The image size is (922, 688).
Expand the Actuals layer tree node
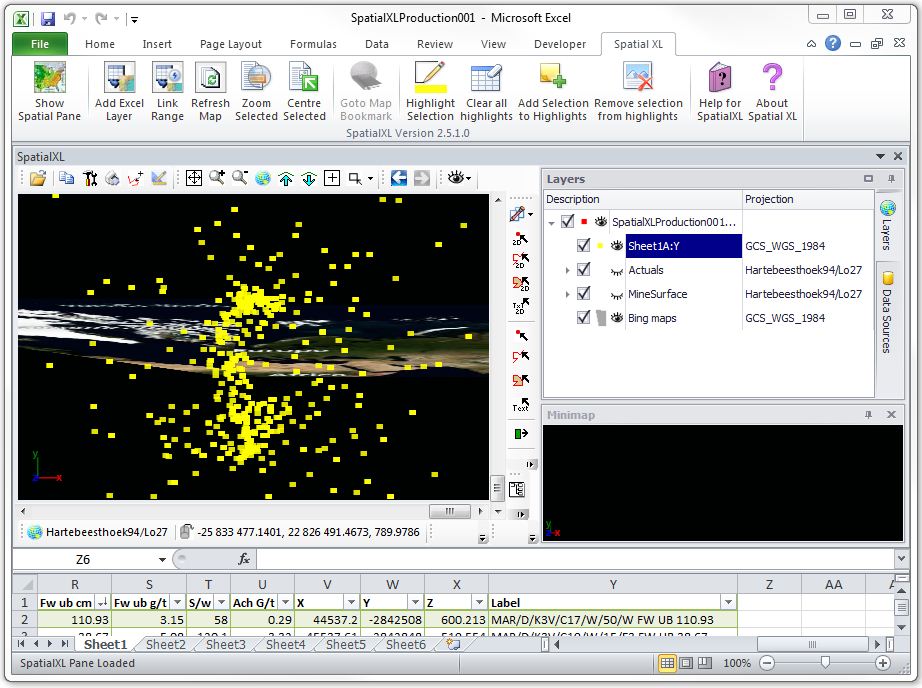point(568,270)
